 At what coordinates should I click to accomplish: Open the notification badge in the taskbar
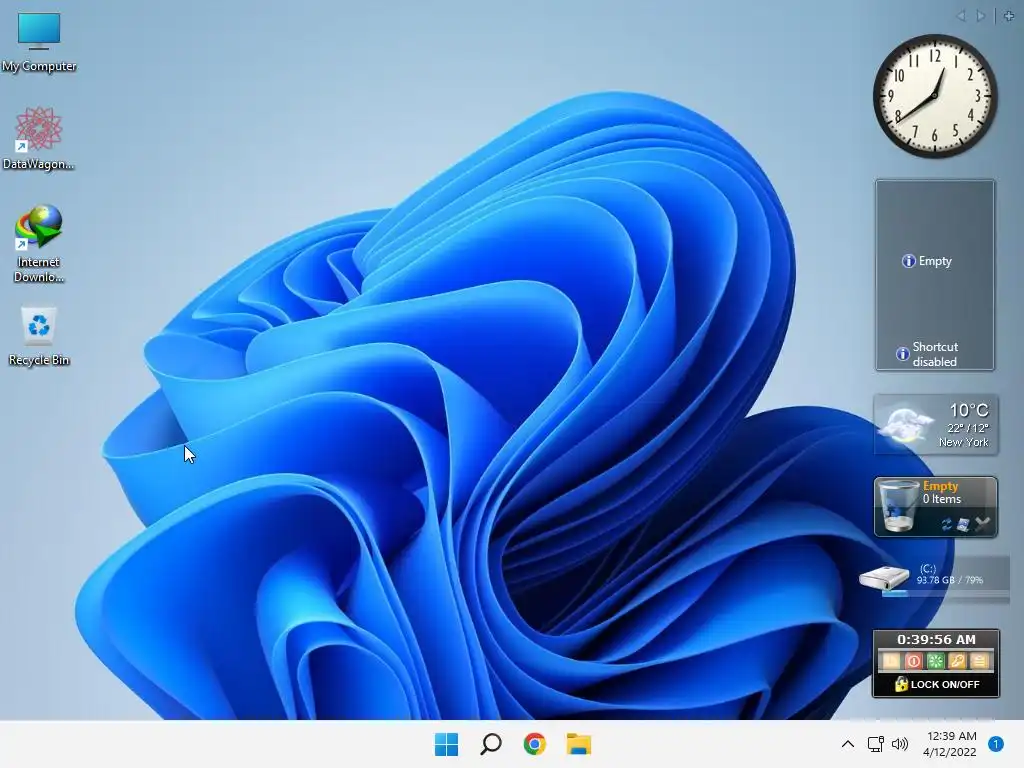click(996, 744)
